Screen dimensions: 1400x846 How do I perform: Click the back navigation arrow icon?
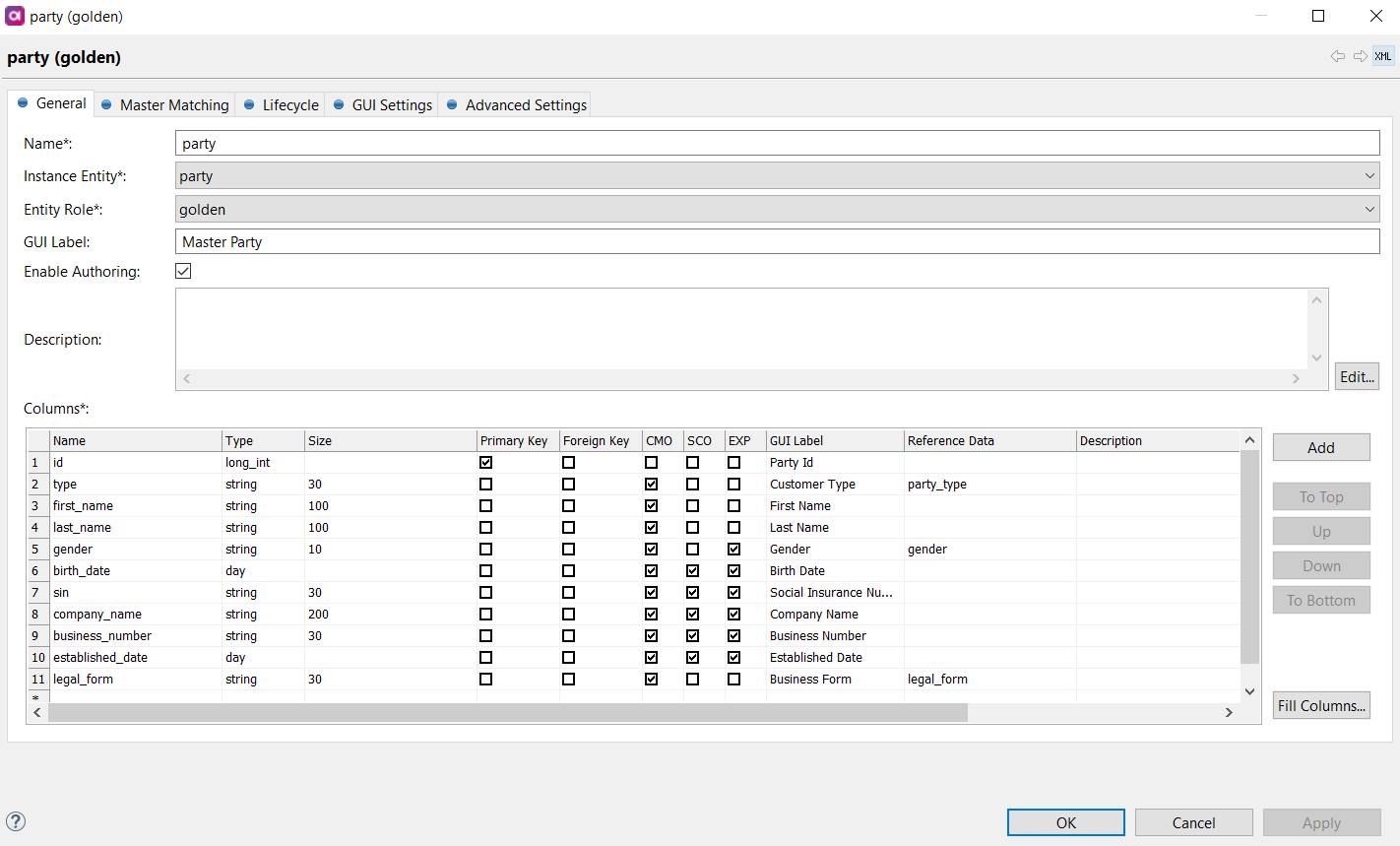coord(1337,56)
